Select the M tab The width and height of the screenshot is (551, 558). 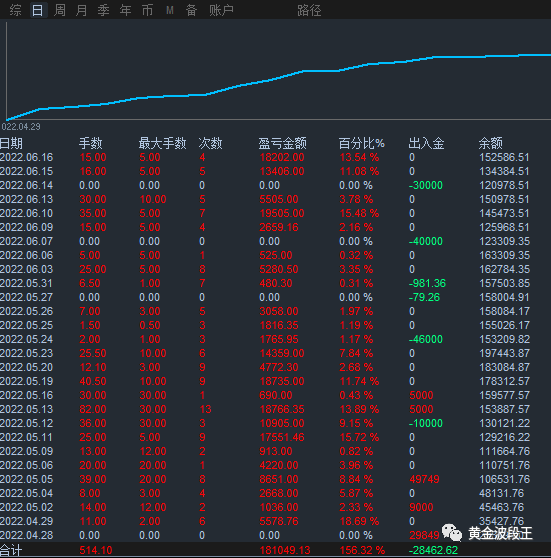(x=170, y=10)
